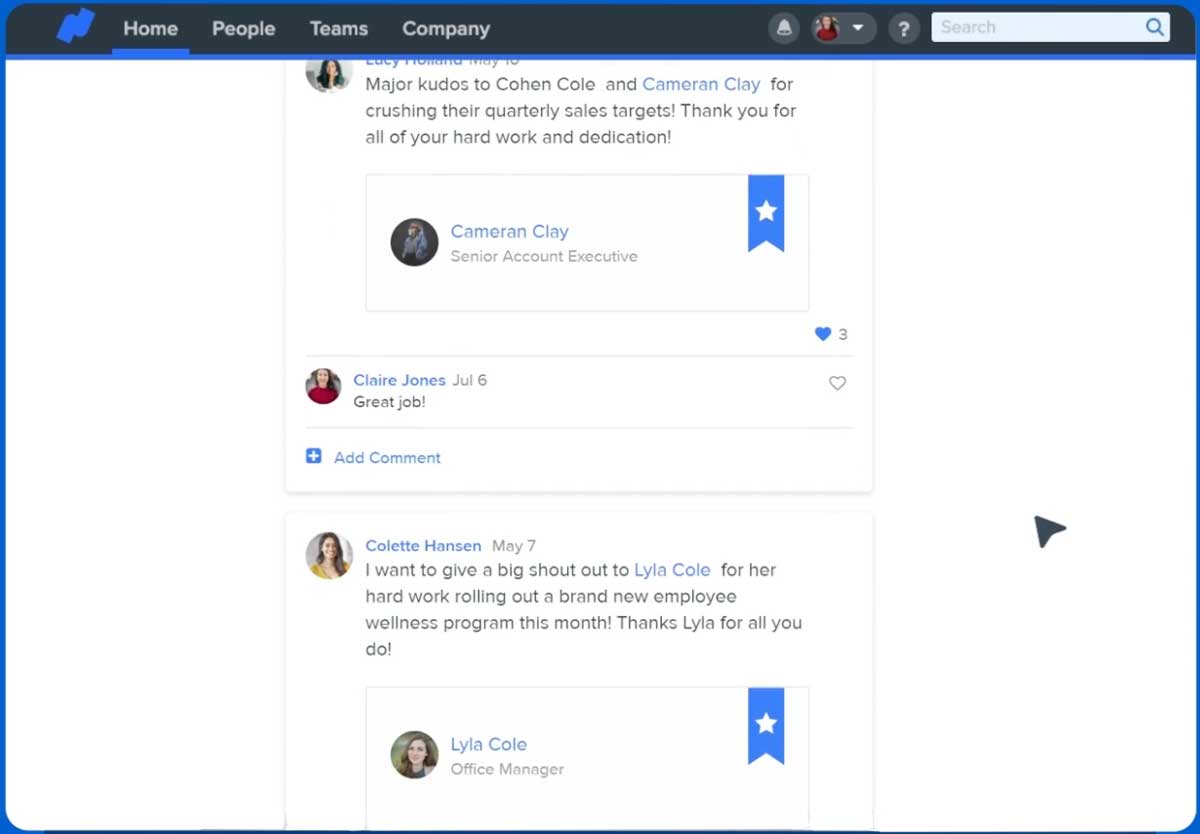1200x834 pixels.
Task: Click the plus icon next to Add Comment
Action: pos(314,456)
